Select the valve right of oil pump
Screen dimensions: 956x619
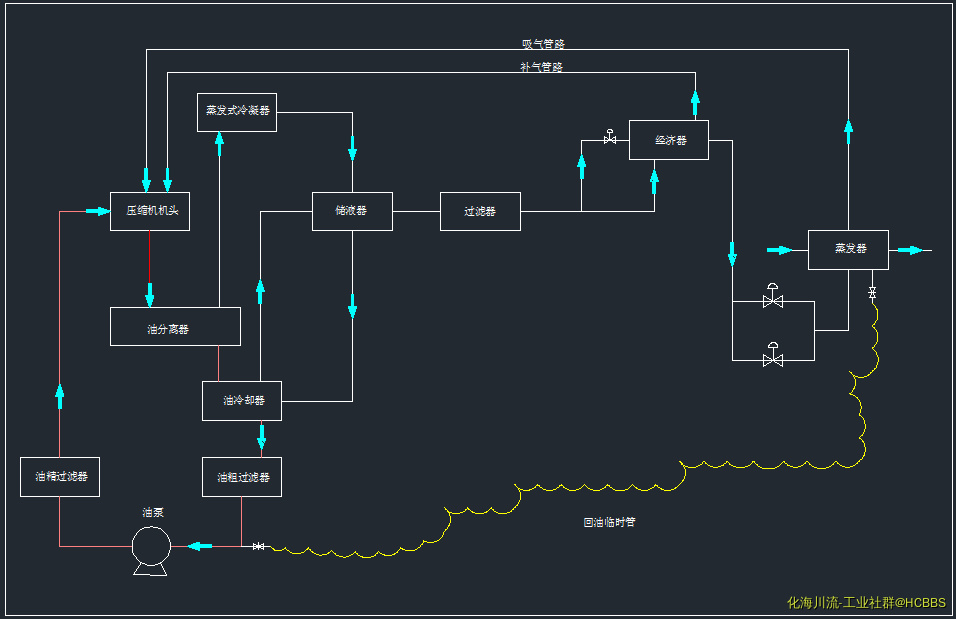[x=258, y=546]
